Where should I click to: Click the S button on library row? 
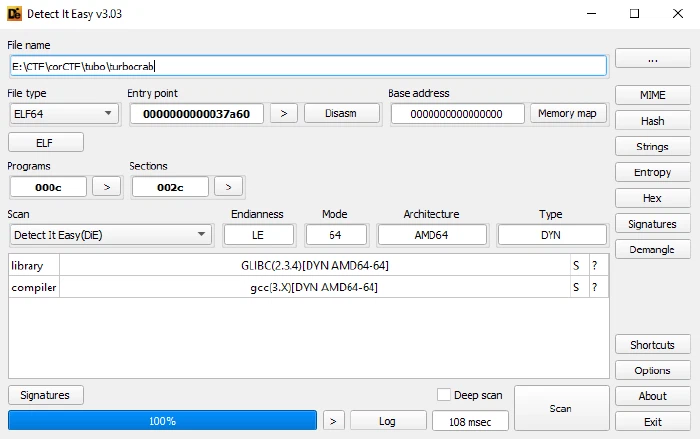[x=576, y=265]
